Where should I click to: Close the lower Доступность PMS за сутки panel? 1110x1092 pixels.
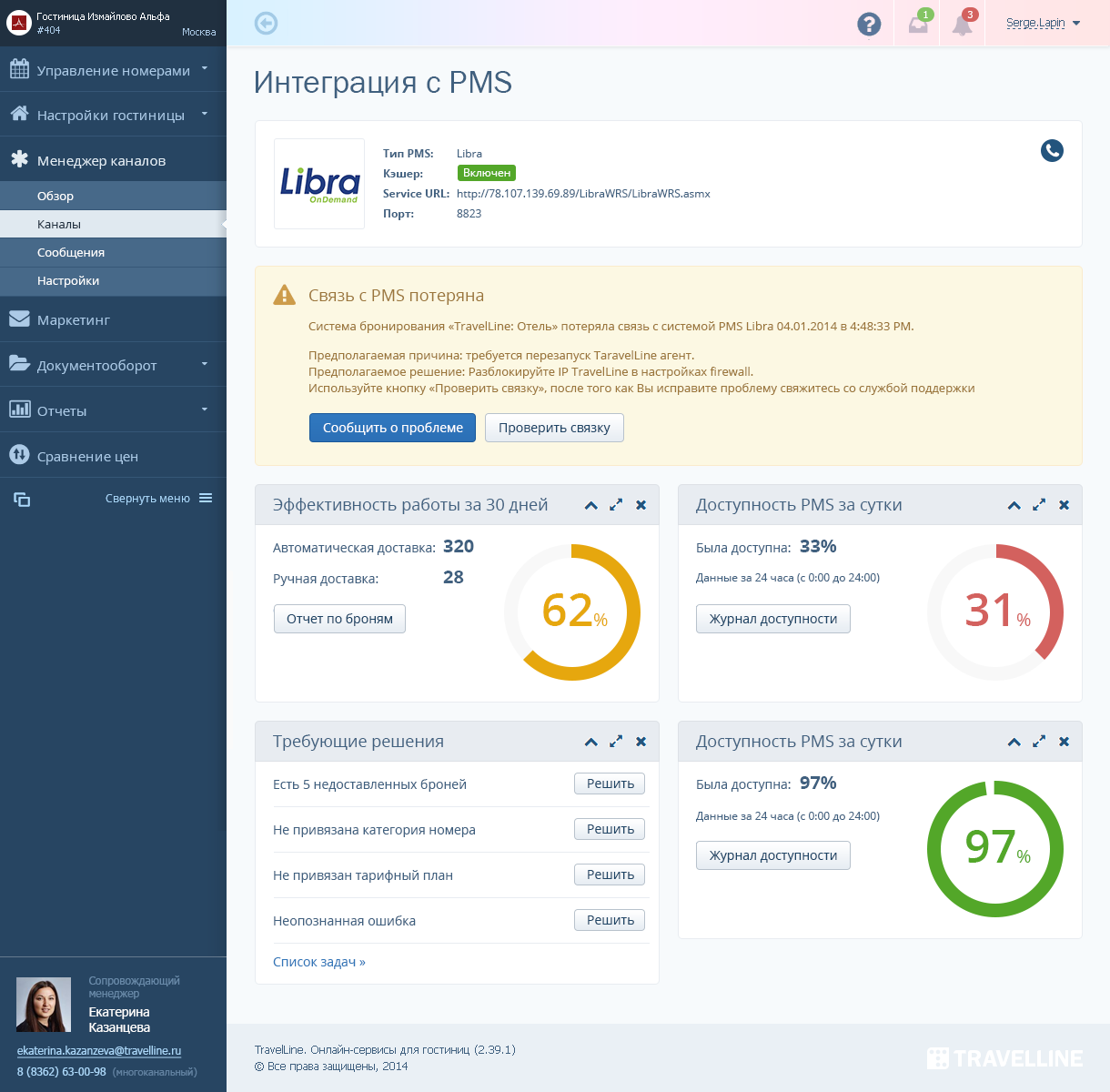click(x=1065, y=742)
